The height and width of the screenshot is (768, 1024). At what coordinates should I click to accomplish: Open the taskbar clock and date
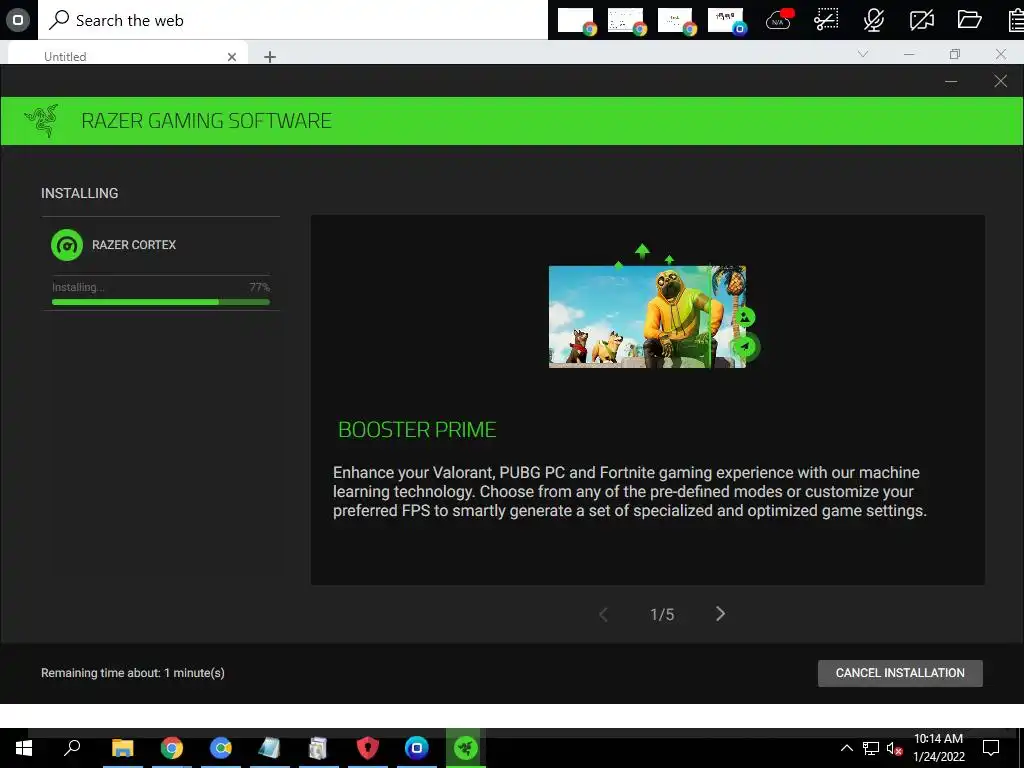[x=938, y=748]
